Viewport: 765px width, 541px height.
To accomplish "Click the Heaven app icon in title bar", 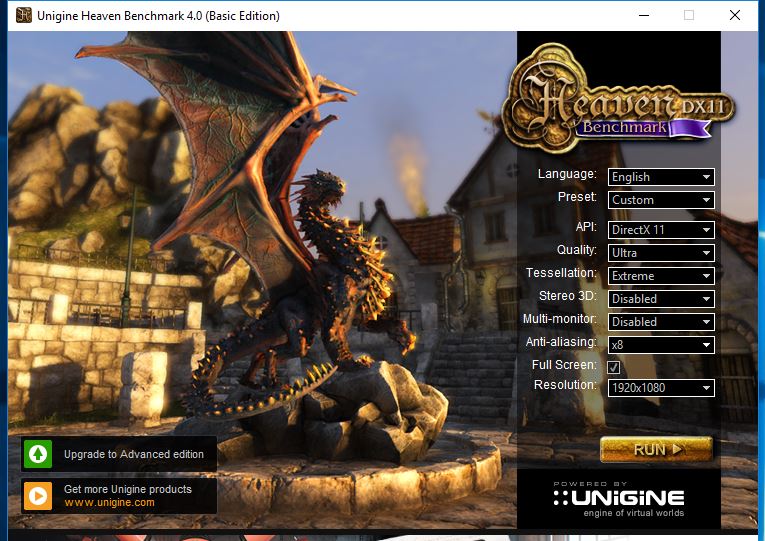I will (24, 16).
